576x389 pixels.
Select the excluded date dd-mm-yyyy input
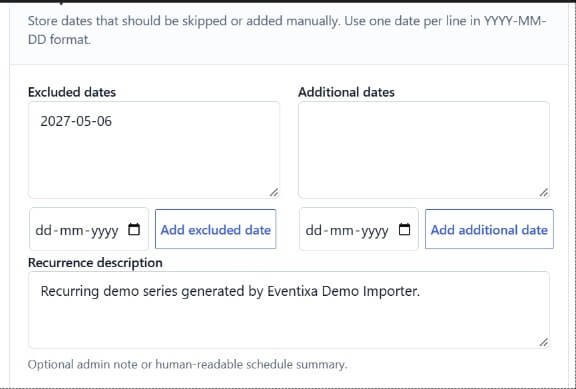[89, 229]
